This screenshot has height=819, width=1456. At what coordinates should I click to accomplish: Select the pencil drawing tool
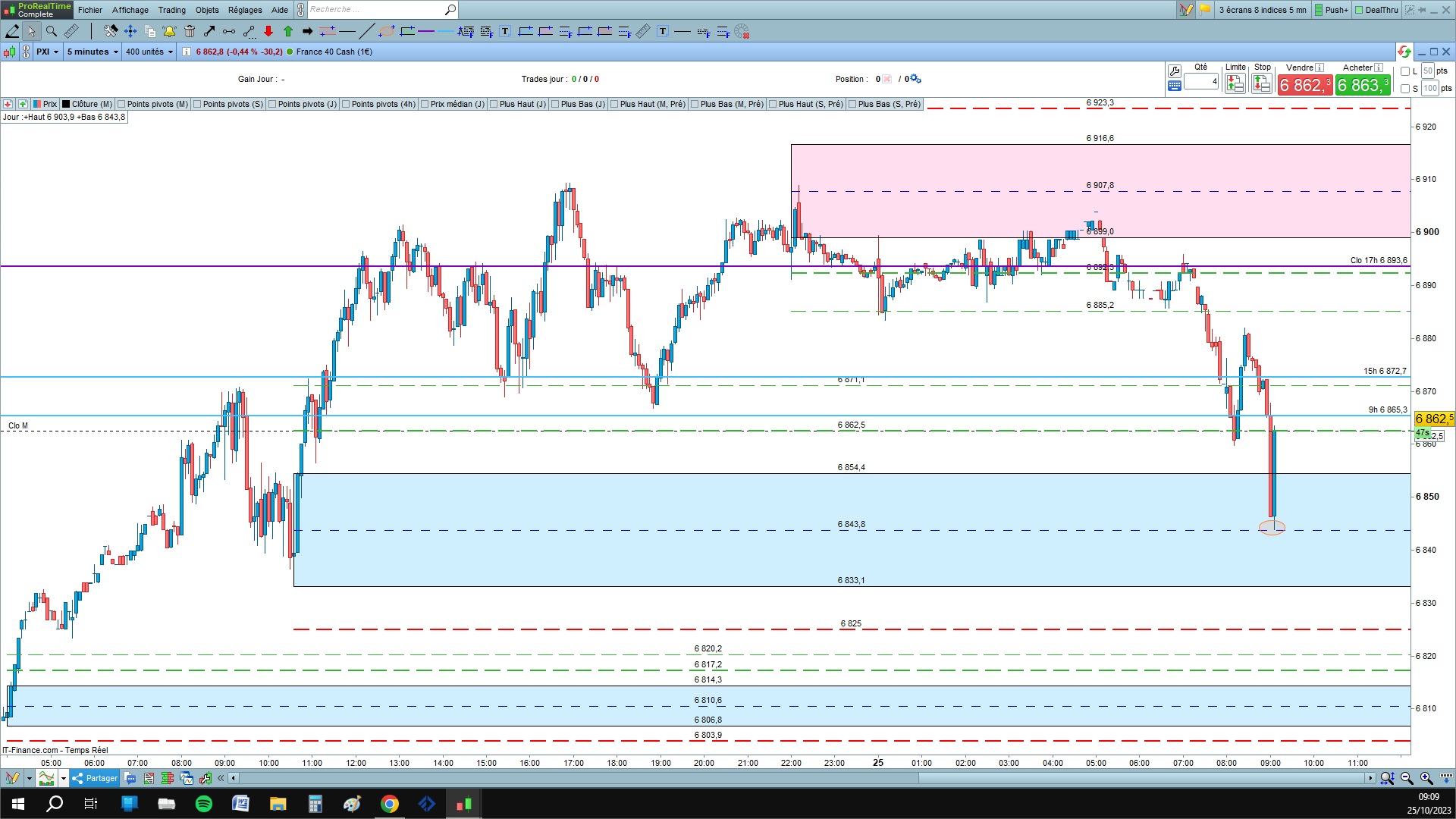click(x=12, y=31)
